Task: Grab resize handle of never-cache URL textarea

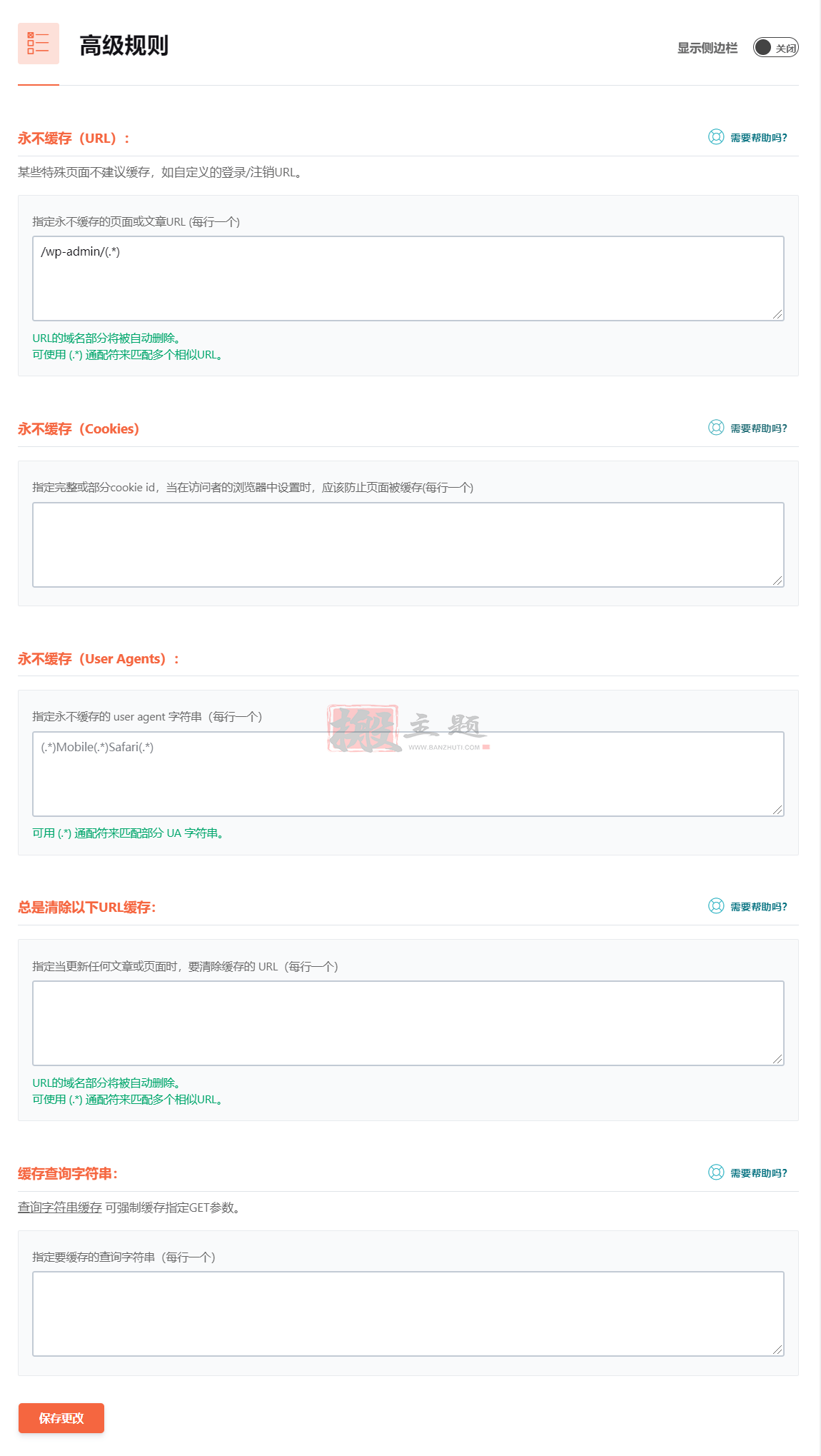Action: pyautogui.click(x=777, y=314)
